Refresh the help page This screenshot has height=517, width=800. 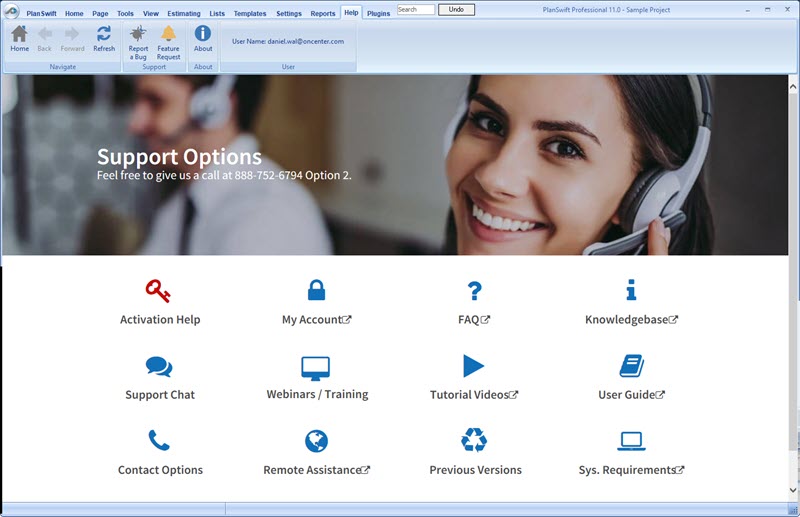(x=104, y=39)
